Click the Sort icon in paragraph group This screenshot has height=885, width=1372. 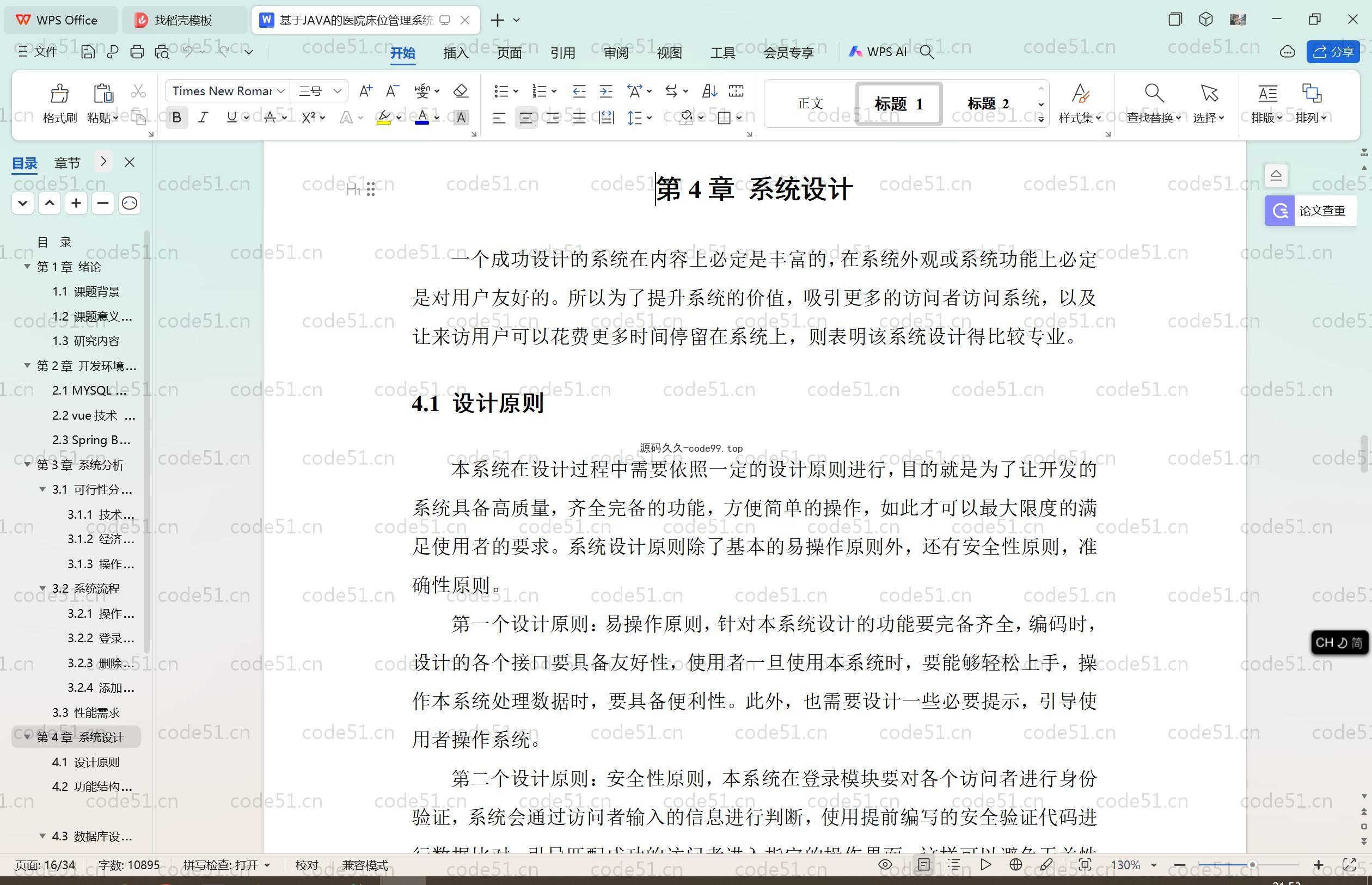point(709,91)
